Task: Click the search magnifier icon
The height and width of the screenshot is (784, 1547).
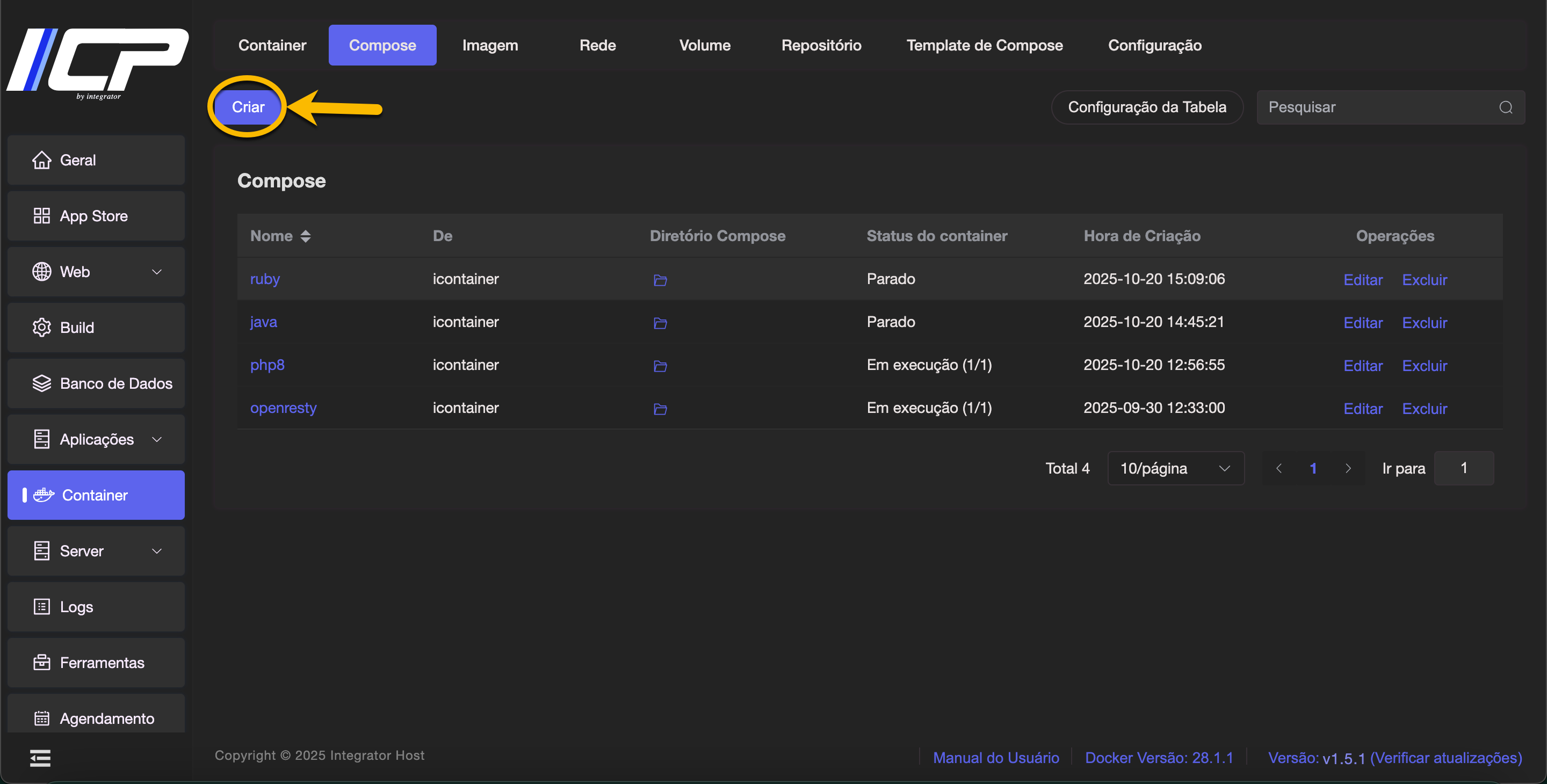Action: point(1506,107)
